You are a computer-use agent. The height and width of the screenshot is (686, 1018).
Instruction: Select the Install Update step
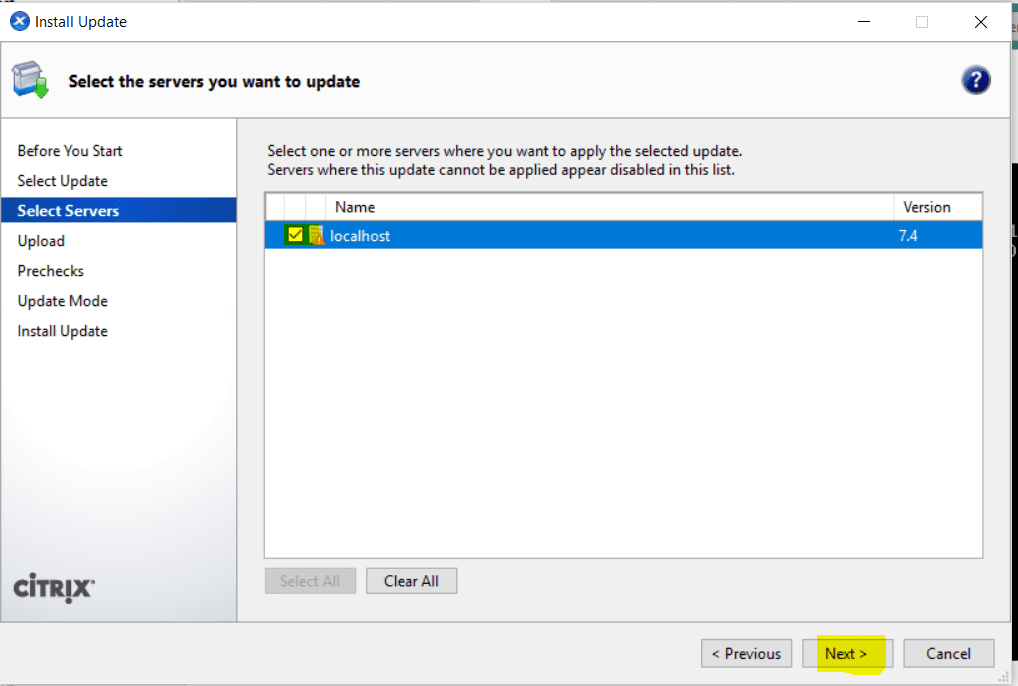point(62,330)
